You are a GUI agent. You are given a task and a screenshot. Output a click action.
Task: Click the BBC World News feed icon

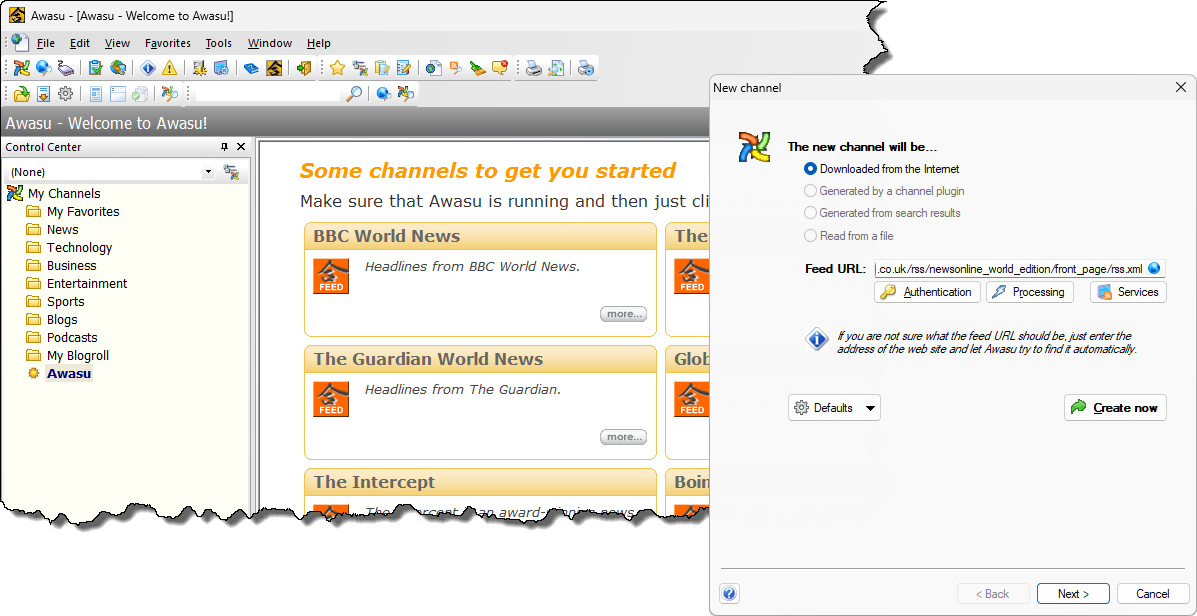331,276
